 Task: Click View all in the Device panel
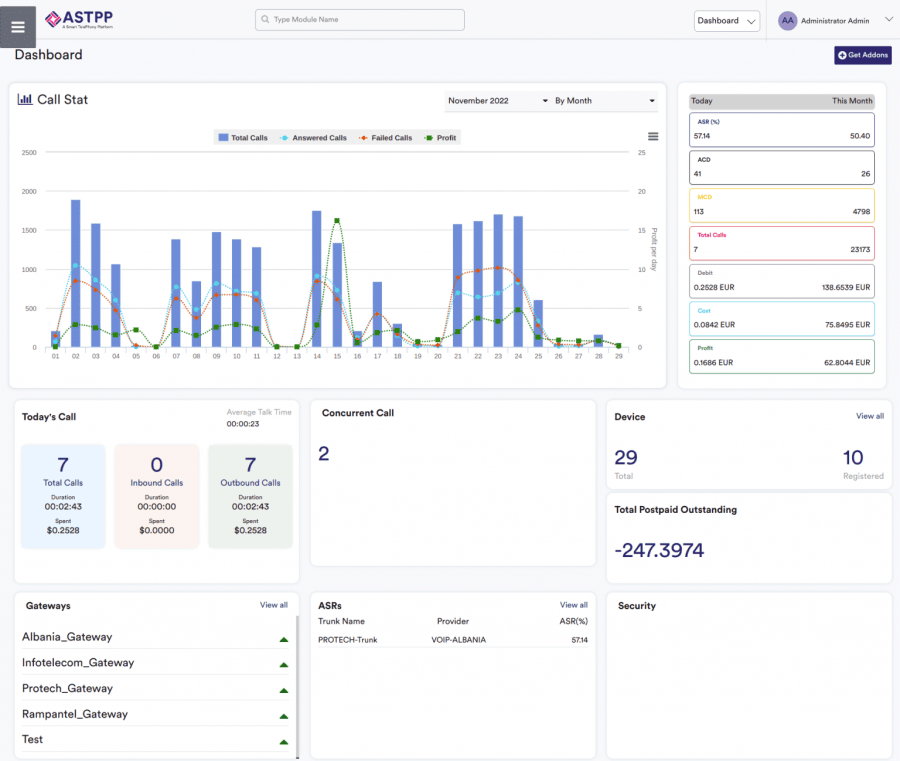(x=868, y=416)
